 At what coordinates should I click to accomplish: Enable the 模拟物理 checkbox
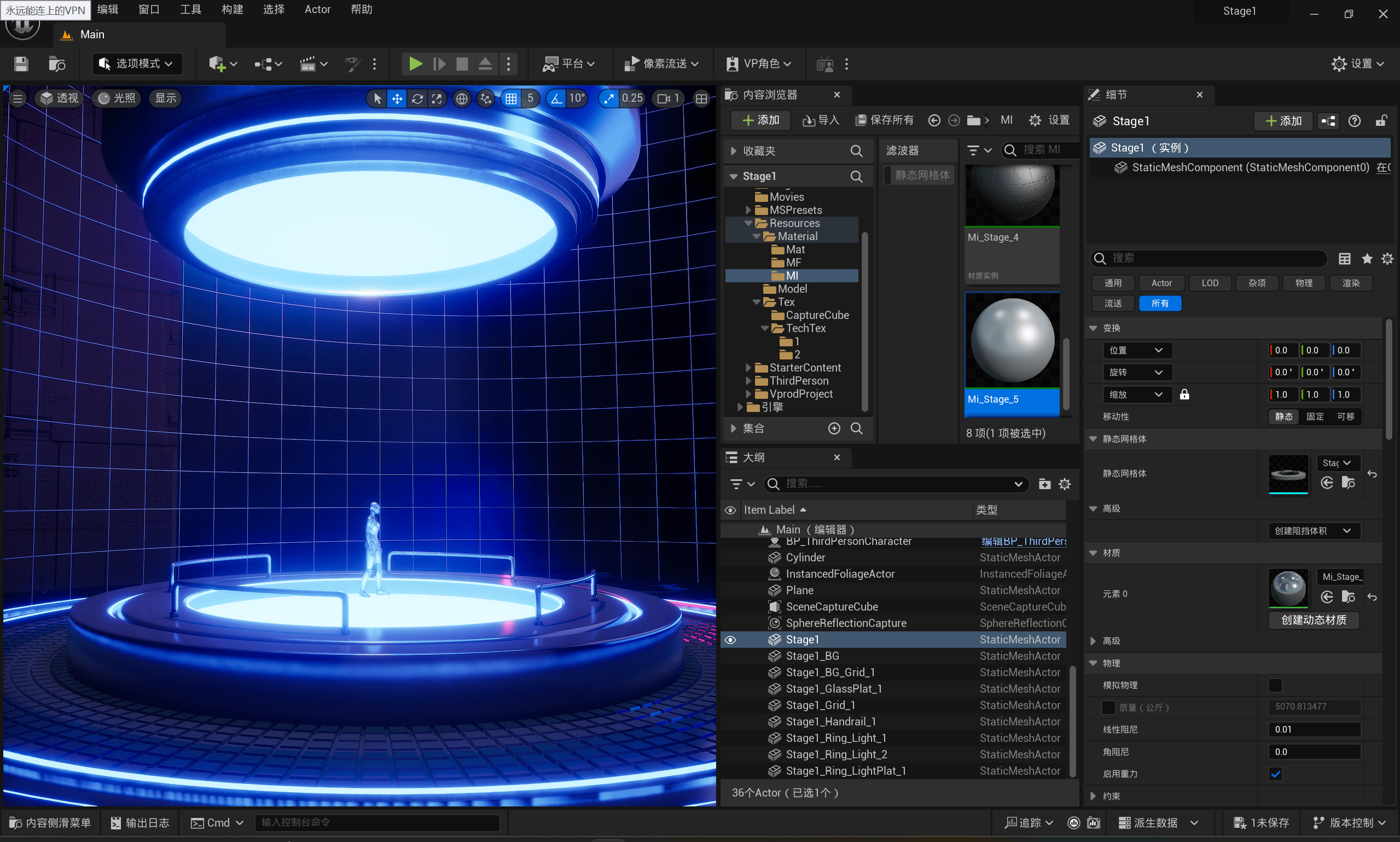[1275, 685]
